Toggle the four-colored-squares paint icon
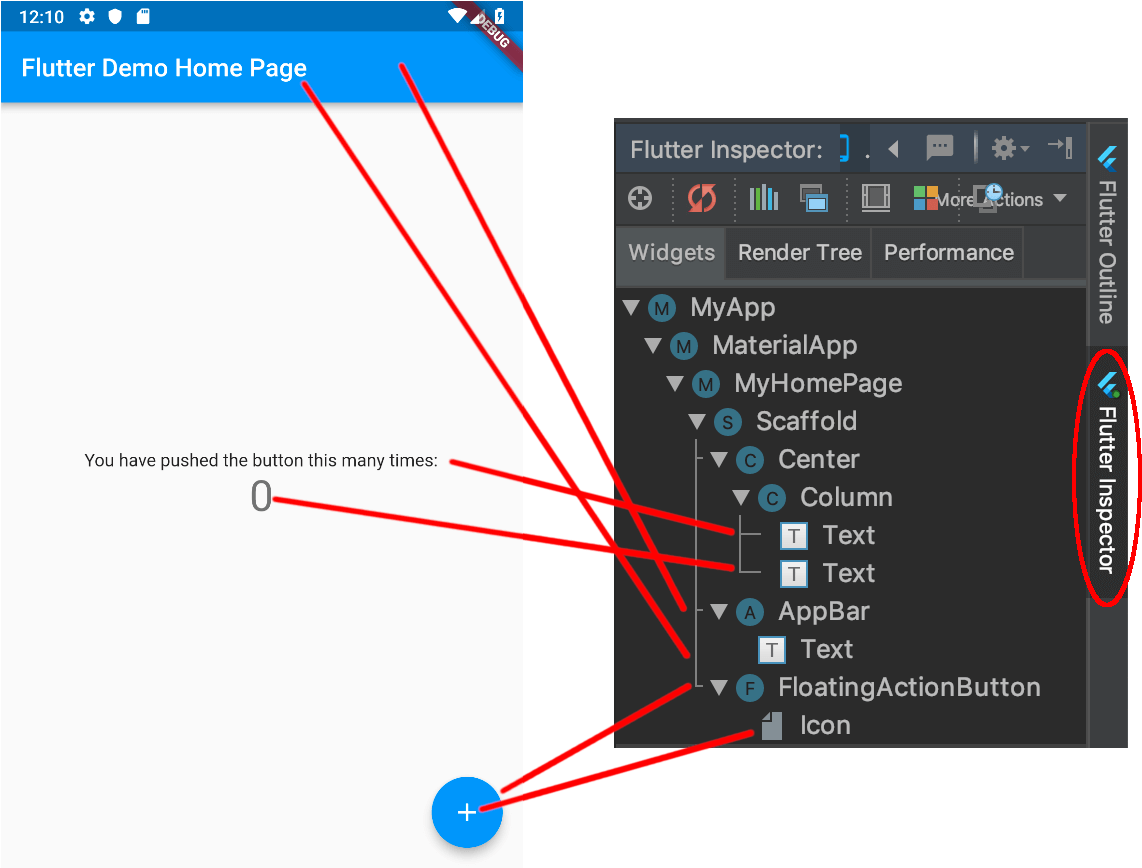Image resolution: width=1142 pixels, height=868 pixels. (x=926, y=197)
